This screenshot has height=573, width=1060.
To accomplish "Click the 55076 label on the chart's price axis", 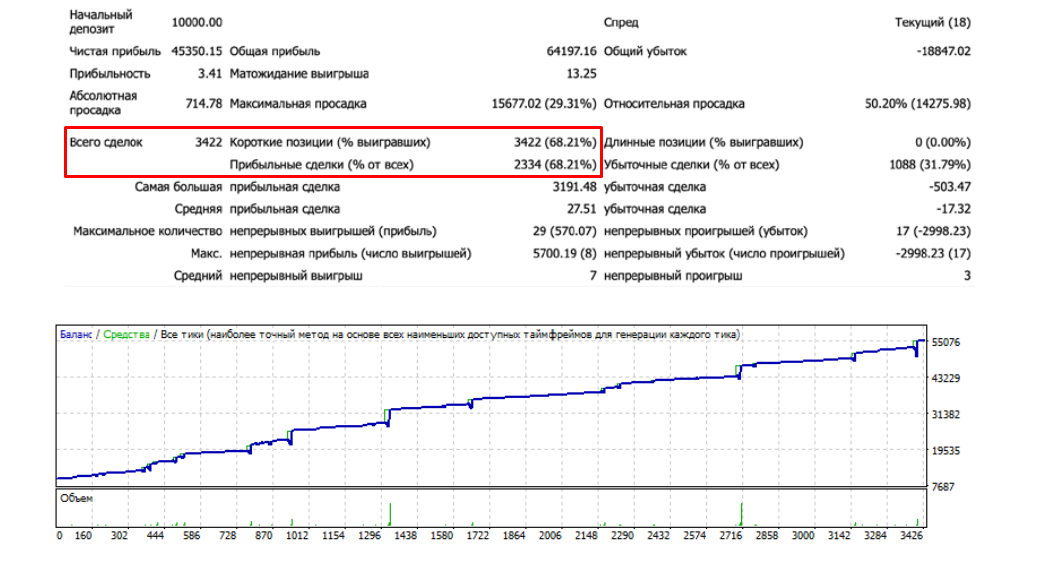I will click(946, 342).
